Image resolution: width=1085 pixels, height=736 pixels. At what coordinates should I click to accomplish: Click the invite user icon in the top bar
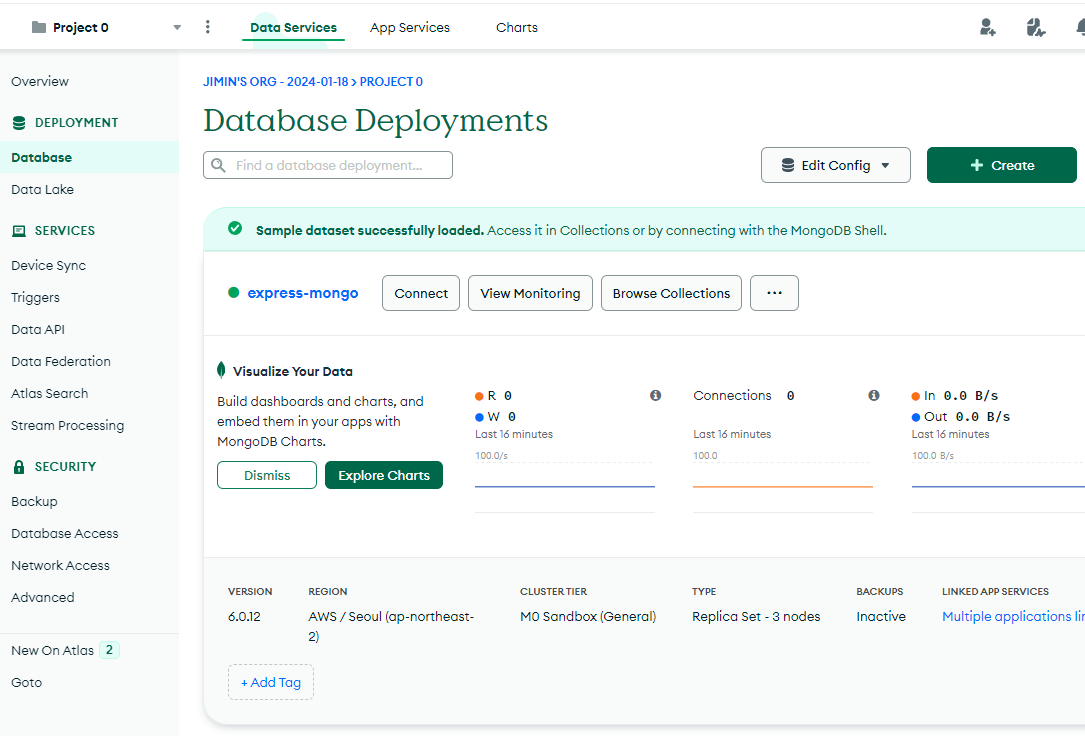987,27
